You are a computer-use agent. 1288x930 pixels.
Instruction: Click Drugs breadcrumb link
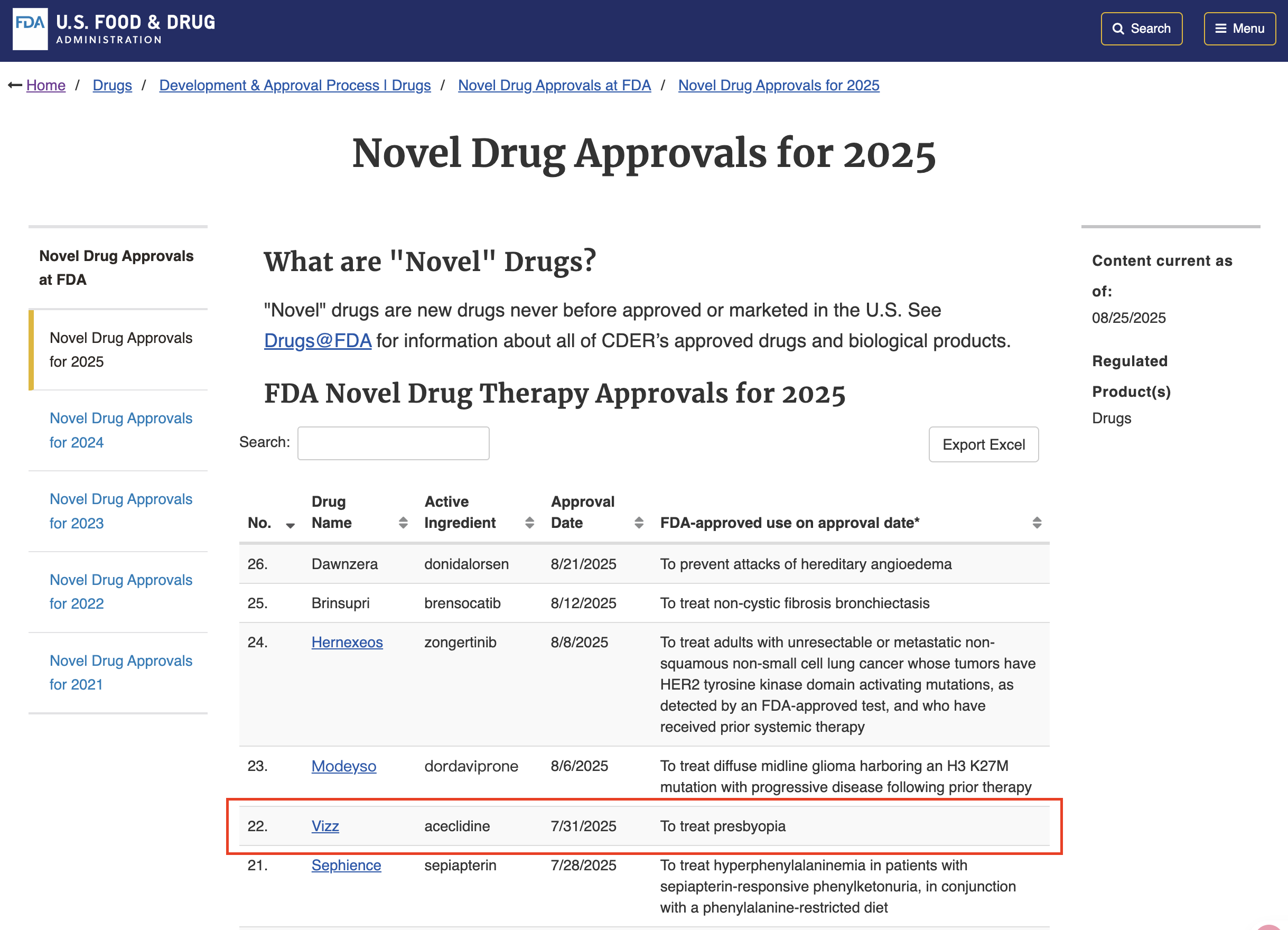pyautogui.click(x=112, y=85)
